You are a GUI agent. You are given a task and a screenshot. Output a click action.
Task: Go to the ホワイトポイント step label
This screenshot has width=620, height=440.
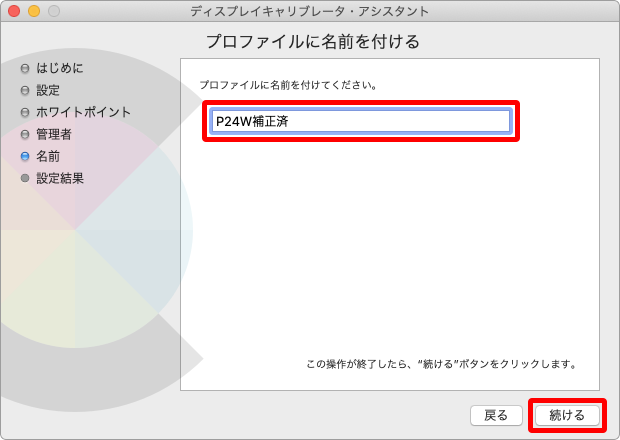tap(83, 113)
